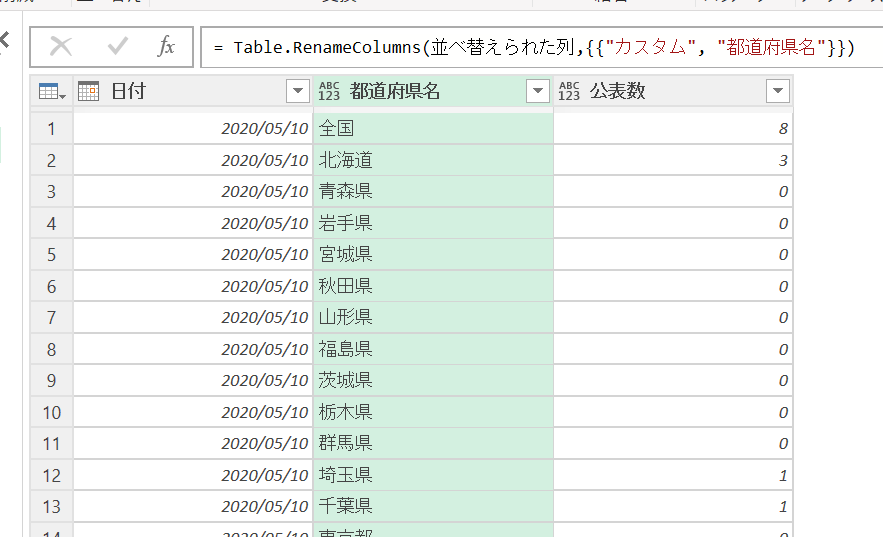The width and height of the screenshot is (883, 537).
Task: Collapse the queries pane with the chevron
Action: coord(5,40)
